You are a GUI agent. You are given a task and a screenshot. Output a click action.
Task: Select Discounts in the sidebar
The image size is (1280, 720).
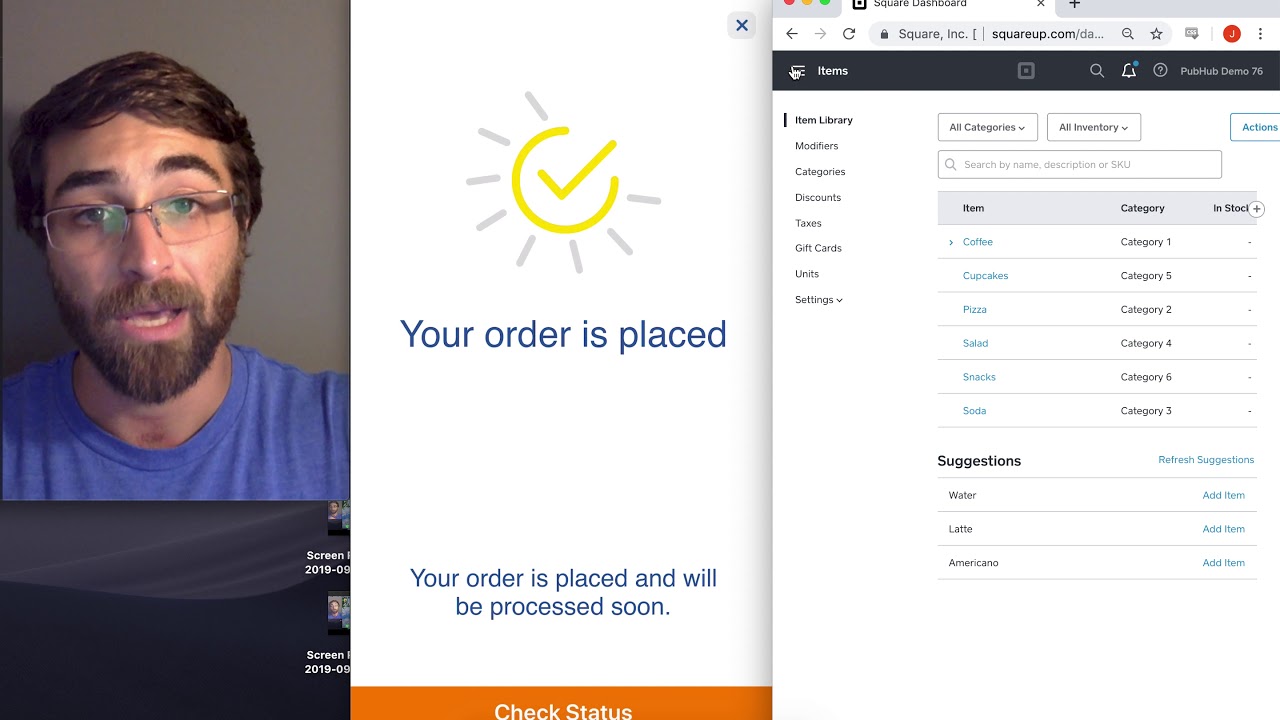(x=818, y=198)
